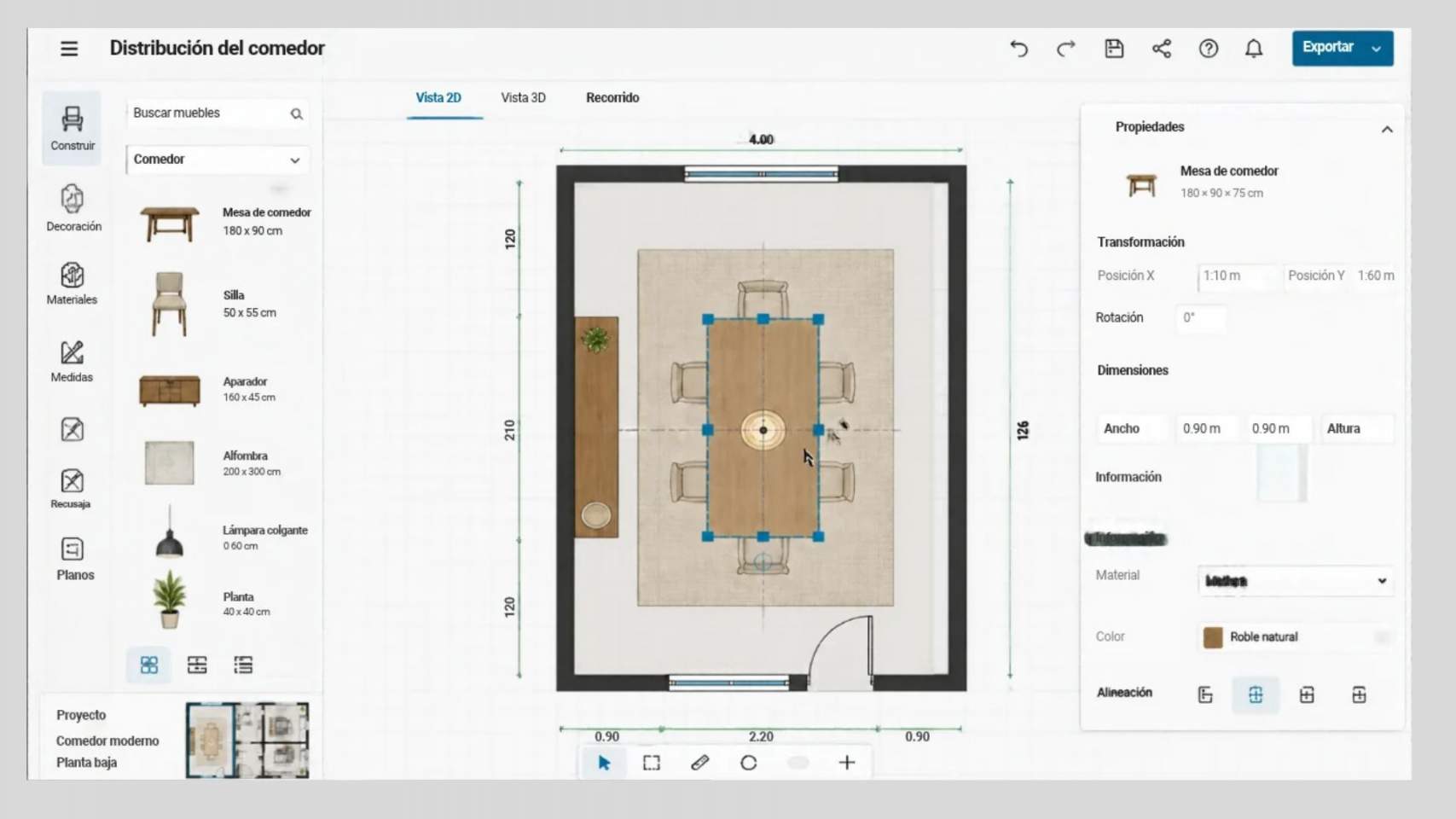Collapse the Propiedades panel
Screen dimensions: 1456x819
[1387, 130]
